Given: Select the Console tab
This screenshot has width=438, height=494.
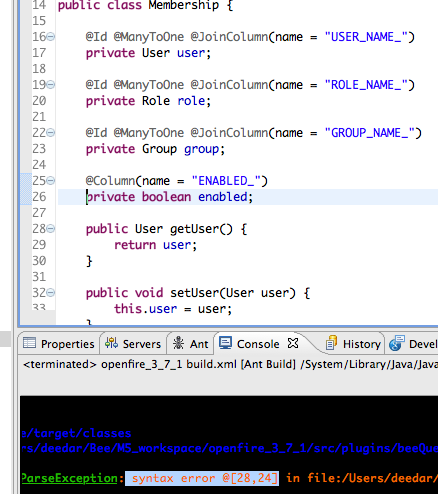Looking at the screenshot, I should 258,344.
